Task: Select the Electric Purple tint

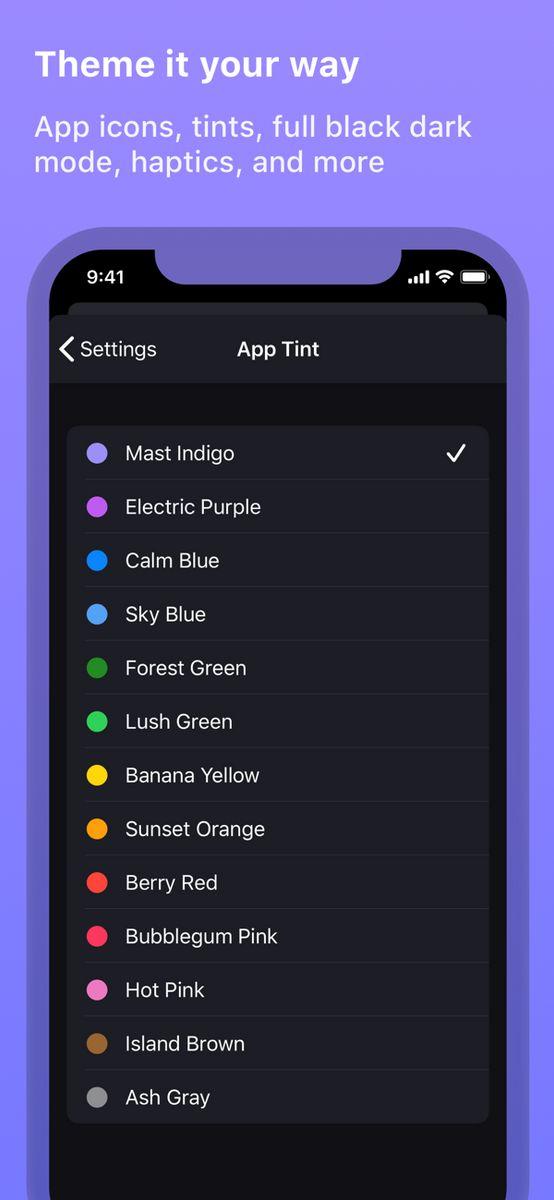Action: pyautogui.click(x=278, y=507)
